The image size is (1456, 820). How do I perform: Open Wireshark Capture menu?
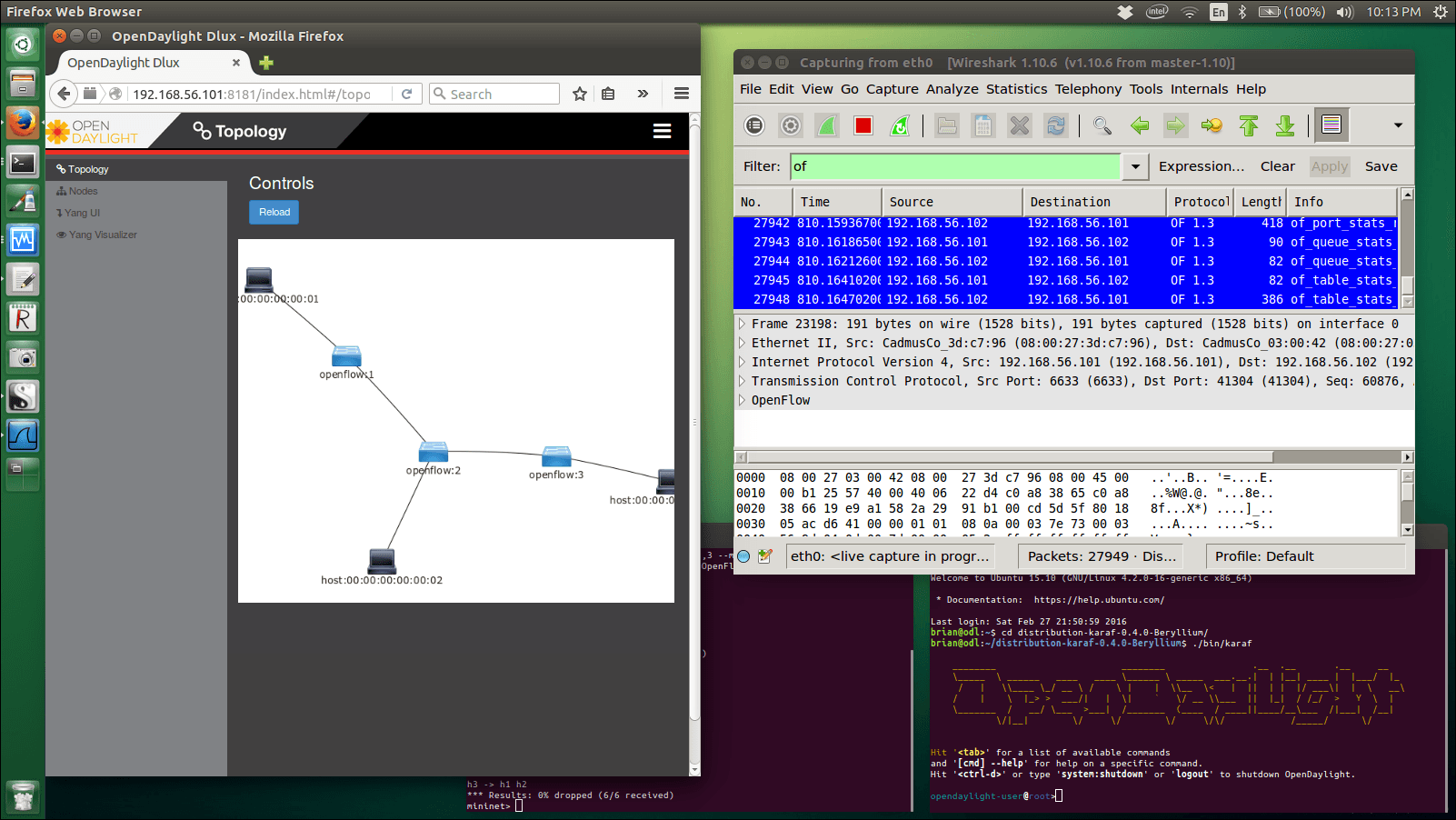click(x=892, y=89)
